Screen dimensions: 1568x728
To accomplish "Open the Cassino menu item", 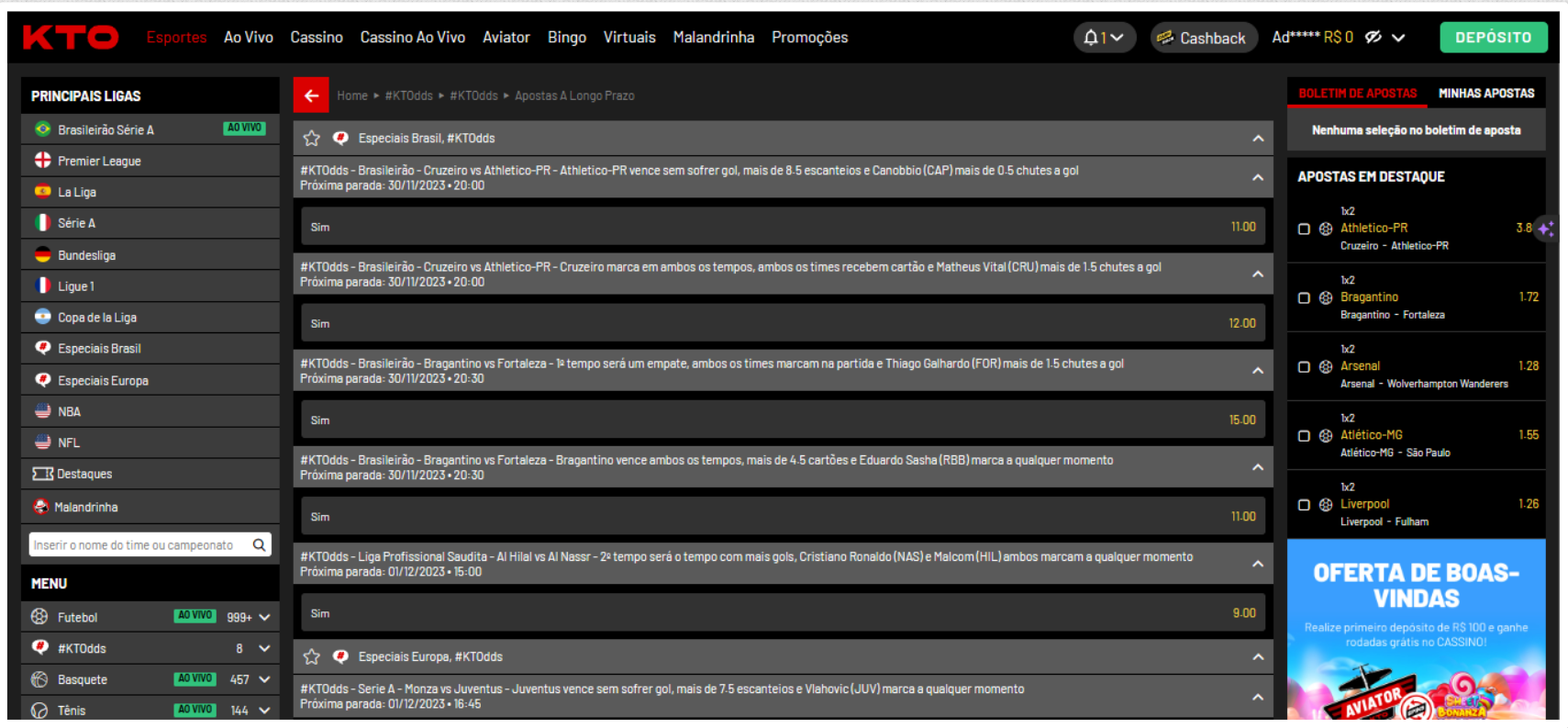I will tap(317, 38).
